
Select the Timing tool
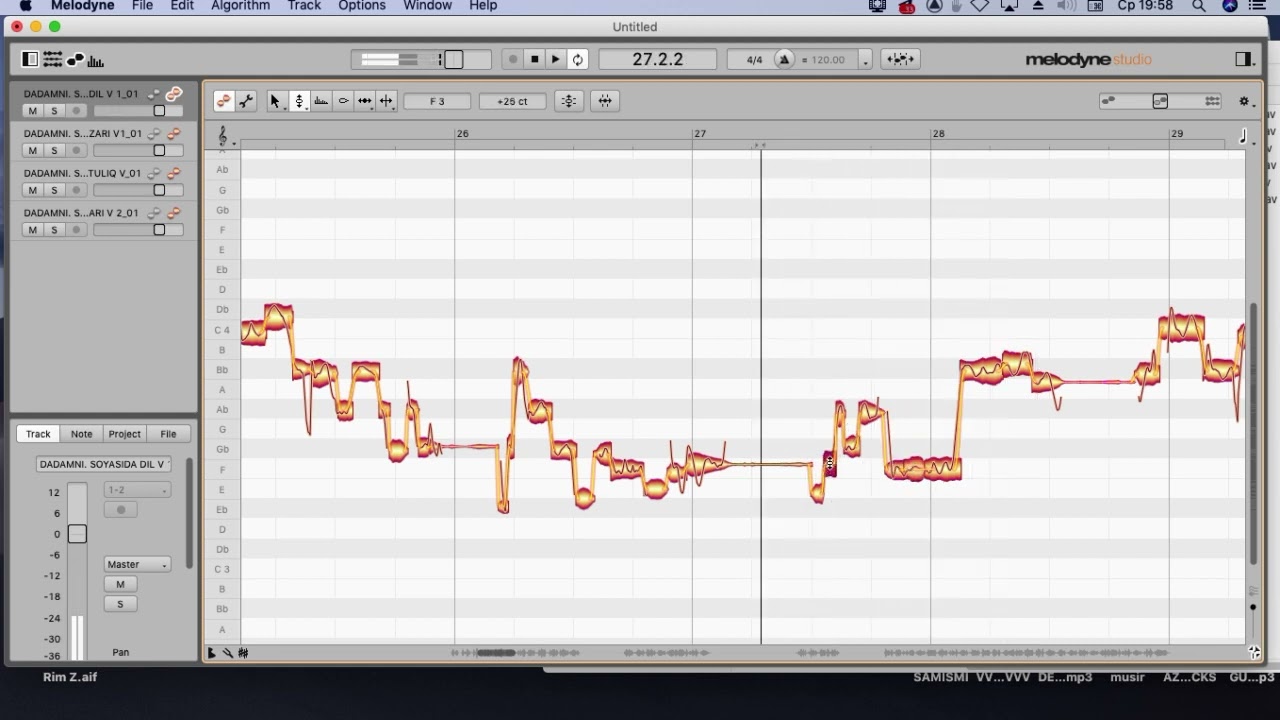tap(365, 101)
